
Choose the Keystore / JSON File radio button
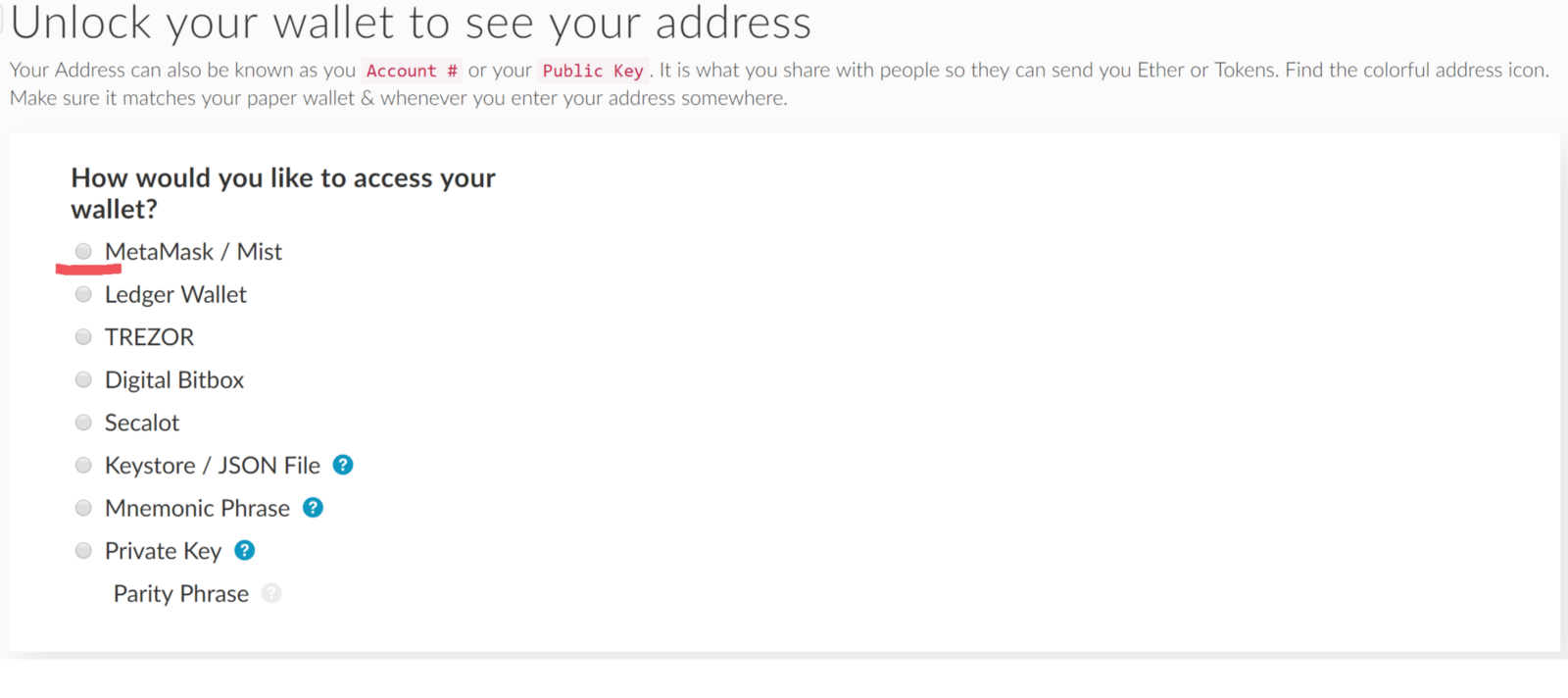click(83, 465)
